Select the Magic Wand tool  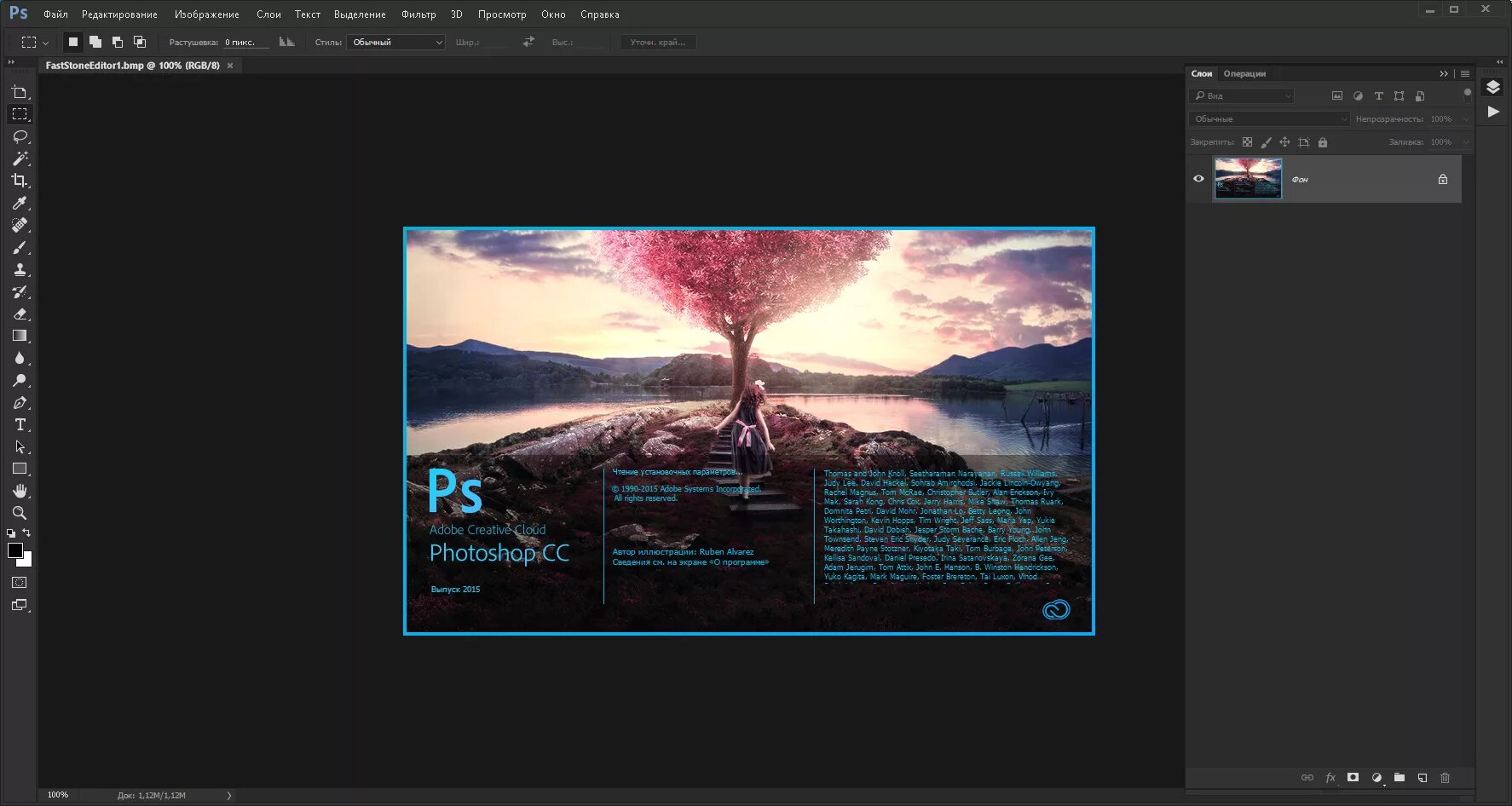point(20,158)
